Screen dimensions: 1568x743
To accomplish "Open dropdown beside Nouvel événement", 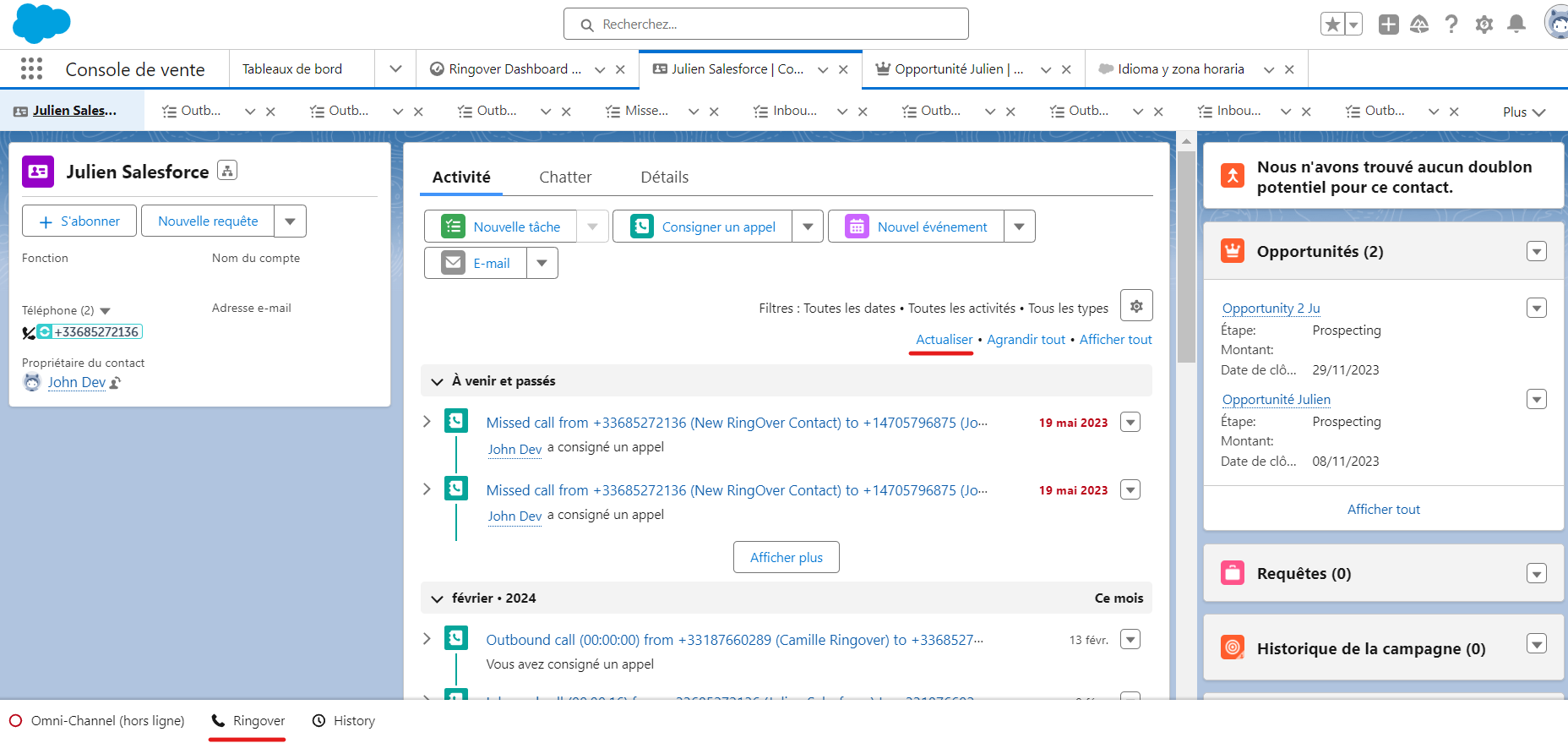I will click(x=1020, y=227).
